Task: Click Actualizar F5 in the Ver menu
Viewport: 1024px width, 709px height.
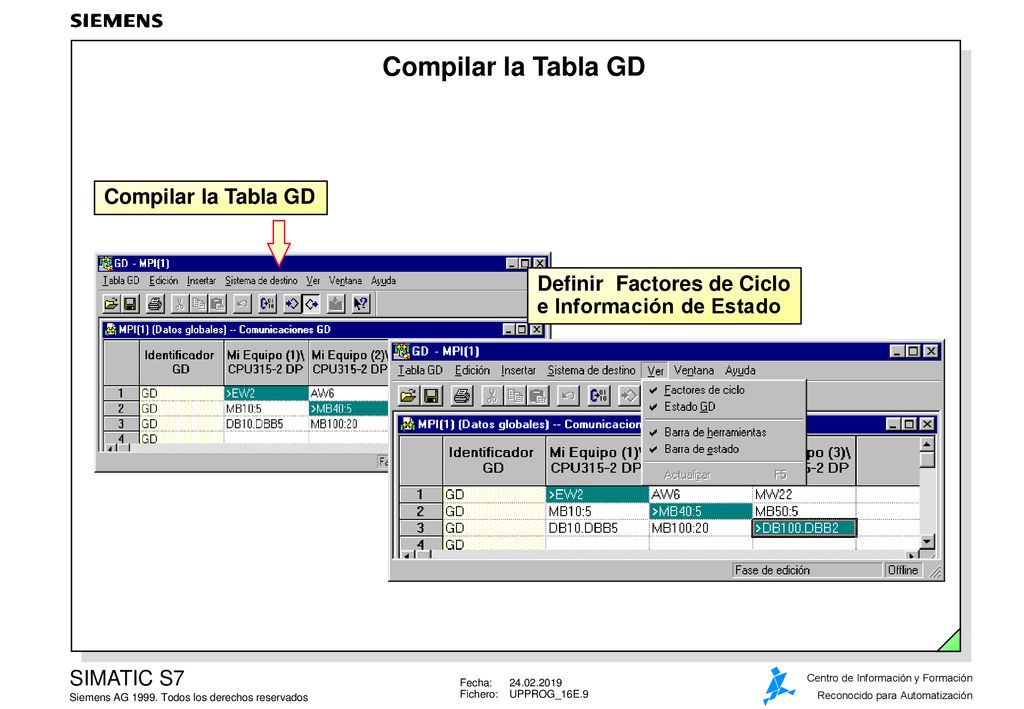Action: 724,475
